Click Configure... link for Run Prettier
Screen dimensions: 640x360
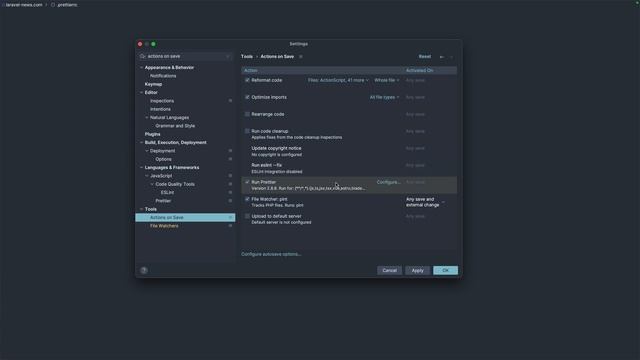coord(388,182)
